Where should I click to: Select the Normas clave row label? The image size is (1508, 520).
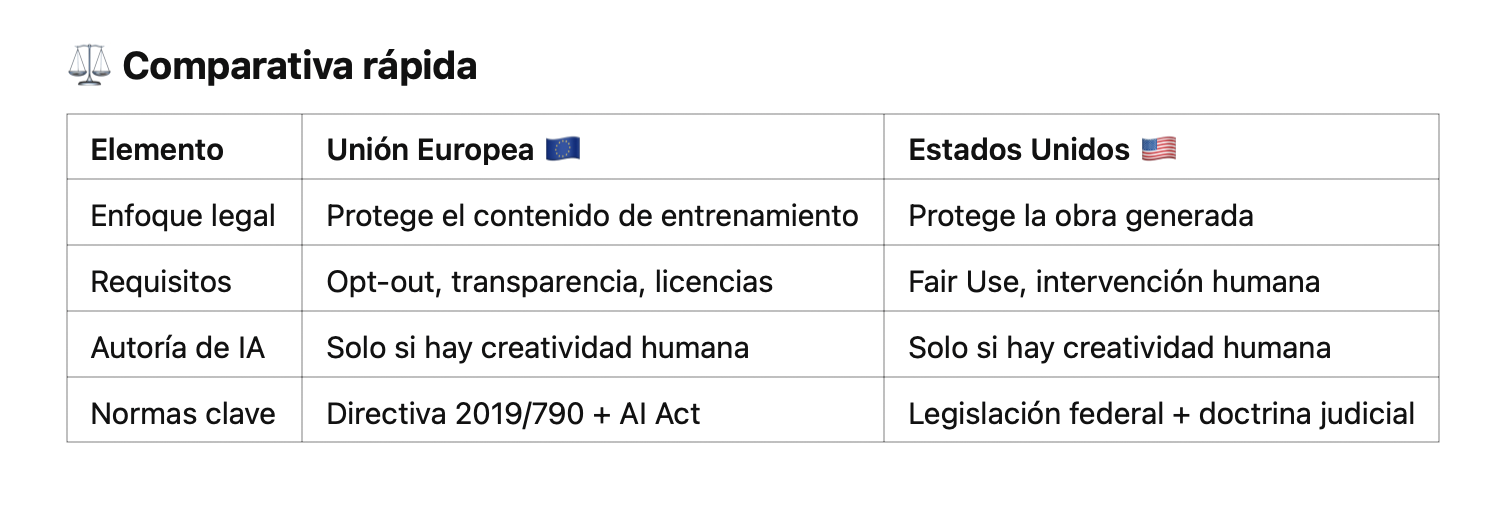pos(183,413)
